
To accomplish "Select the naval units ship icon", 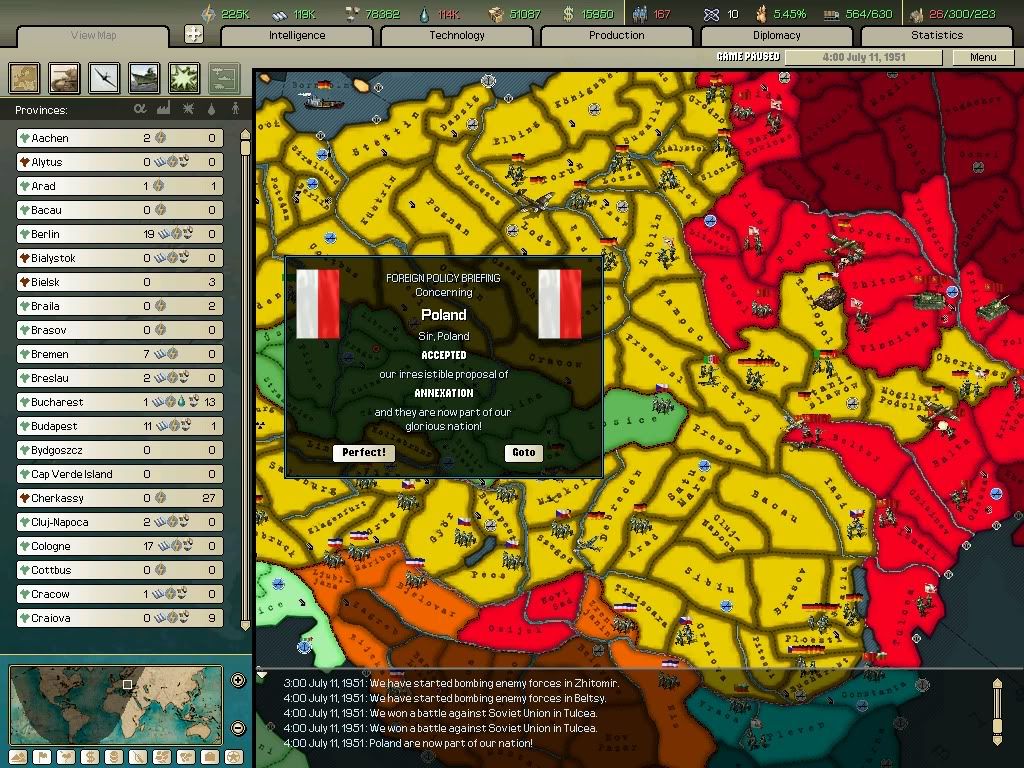I will 145,78.
